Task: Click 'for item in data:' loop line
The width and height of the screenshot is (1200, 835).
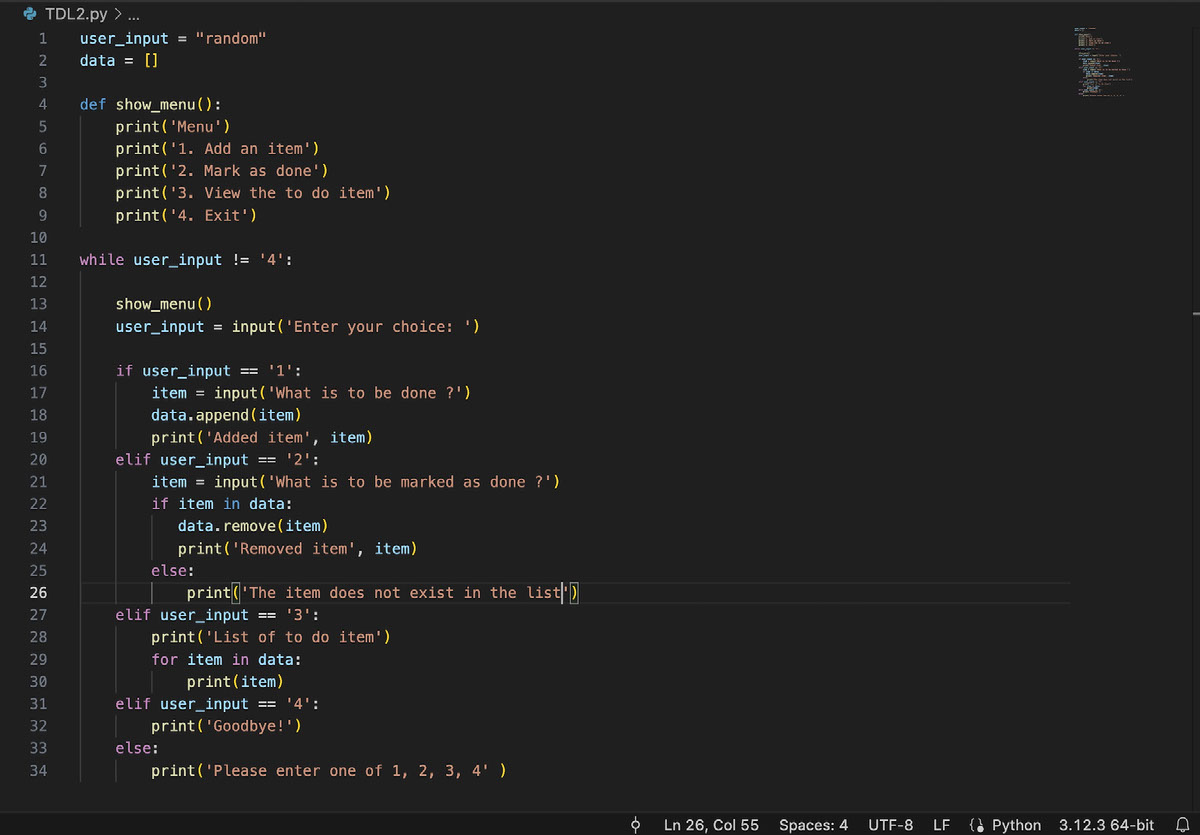Action: coord(226,660)
